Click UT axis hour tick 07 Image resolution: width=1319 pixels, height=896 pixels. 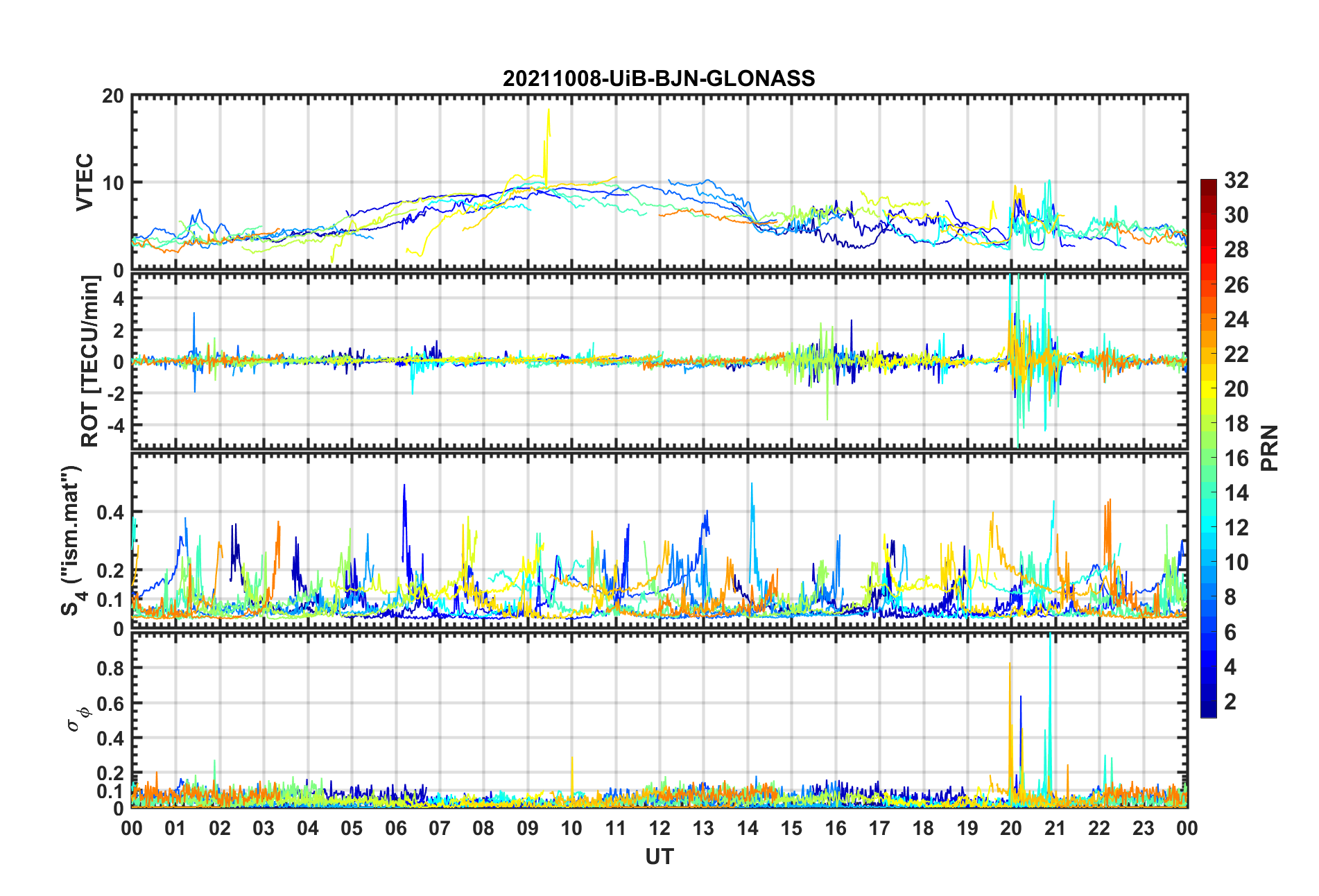(440, 828)
